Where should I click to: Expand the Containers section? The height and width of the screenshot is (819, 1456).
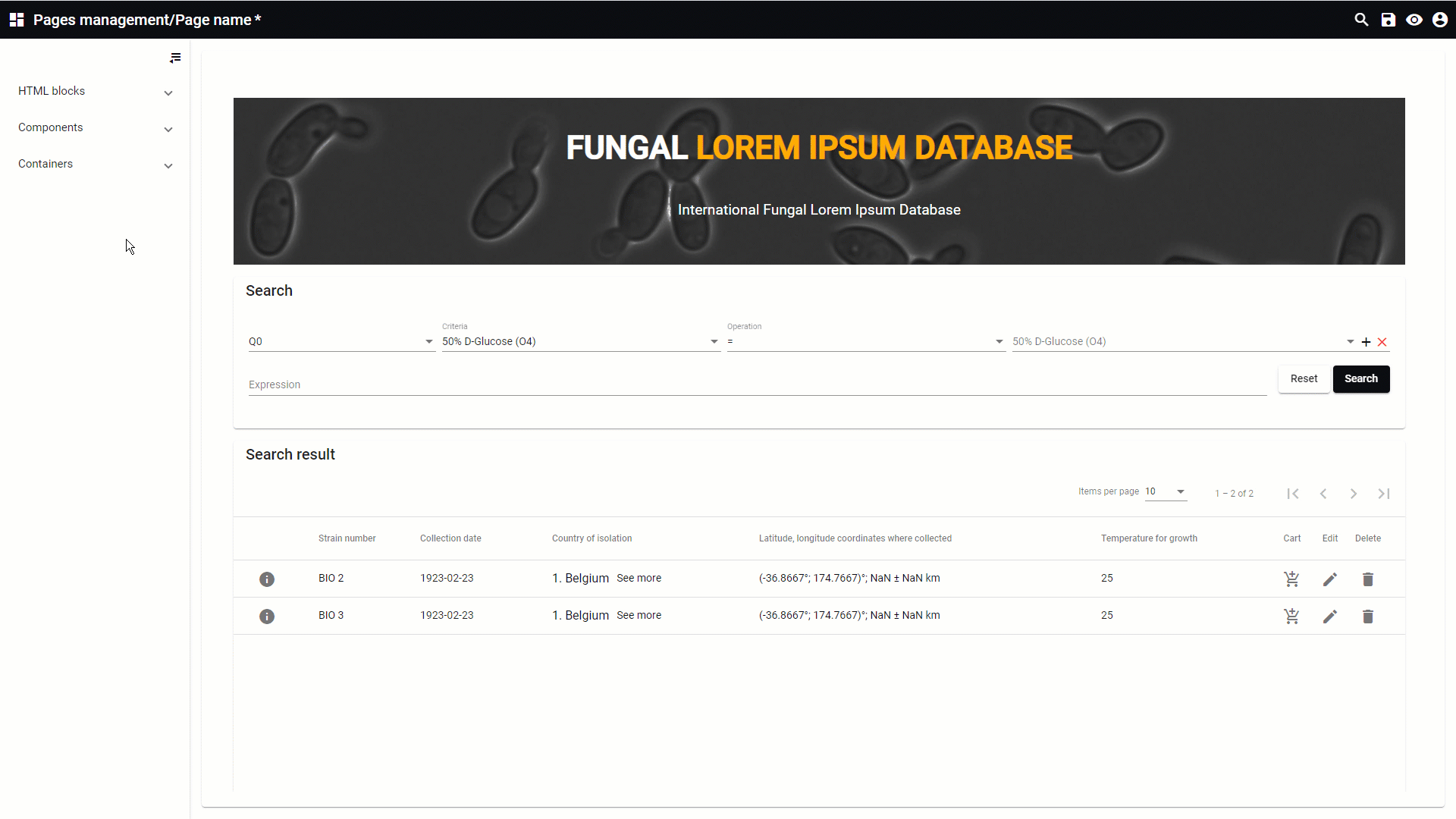click(x=95, y=164)
